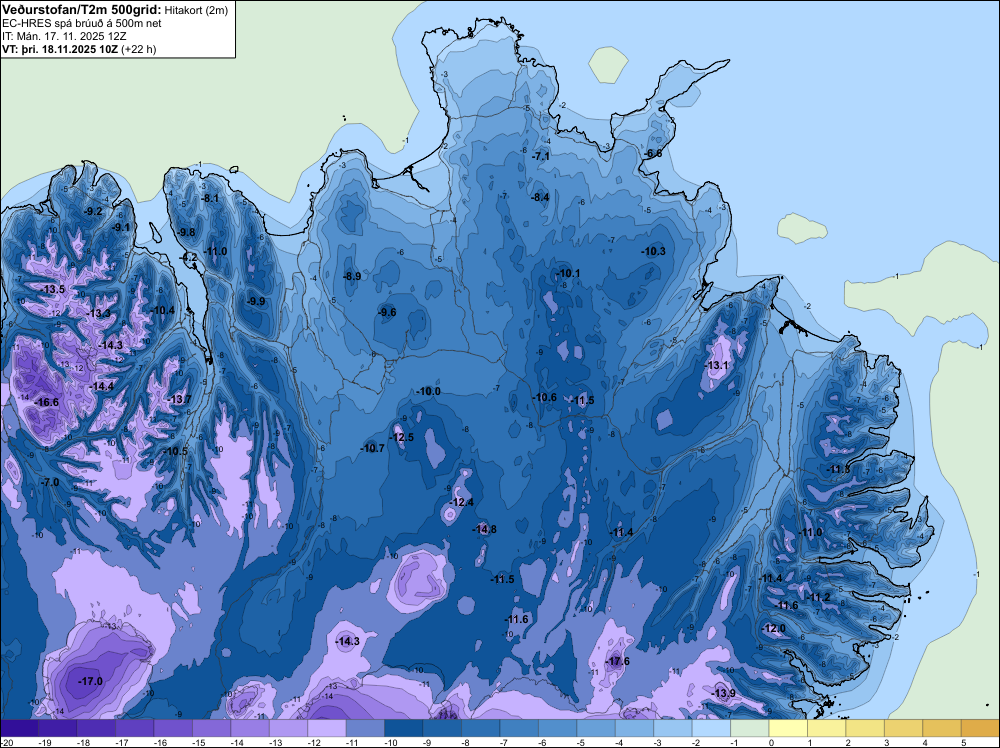Click the legend scale label -3
Viewport: 1000px width, 748px height.
(x=659, y=742)
